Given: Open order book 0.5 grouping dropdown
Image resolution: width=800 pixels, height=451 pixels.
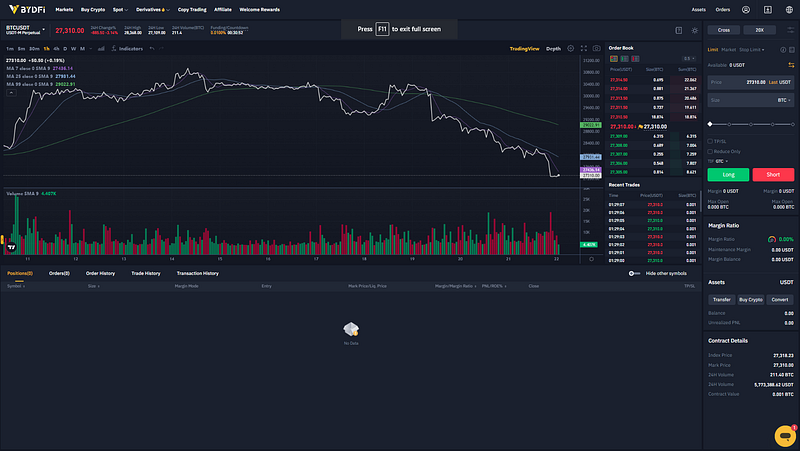Looking at the screenshot, I should pyautogui.click(x=689, y=59).
